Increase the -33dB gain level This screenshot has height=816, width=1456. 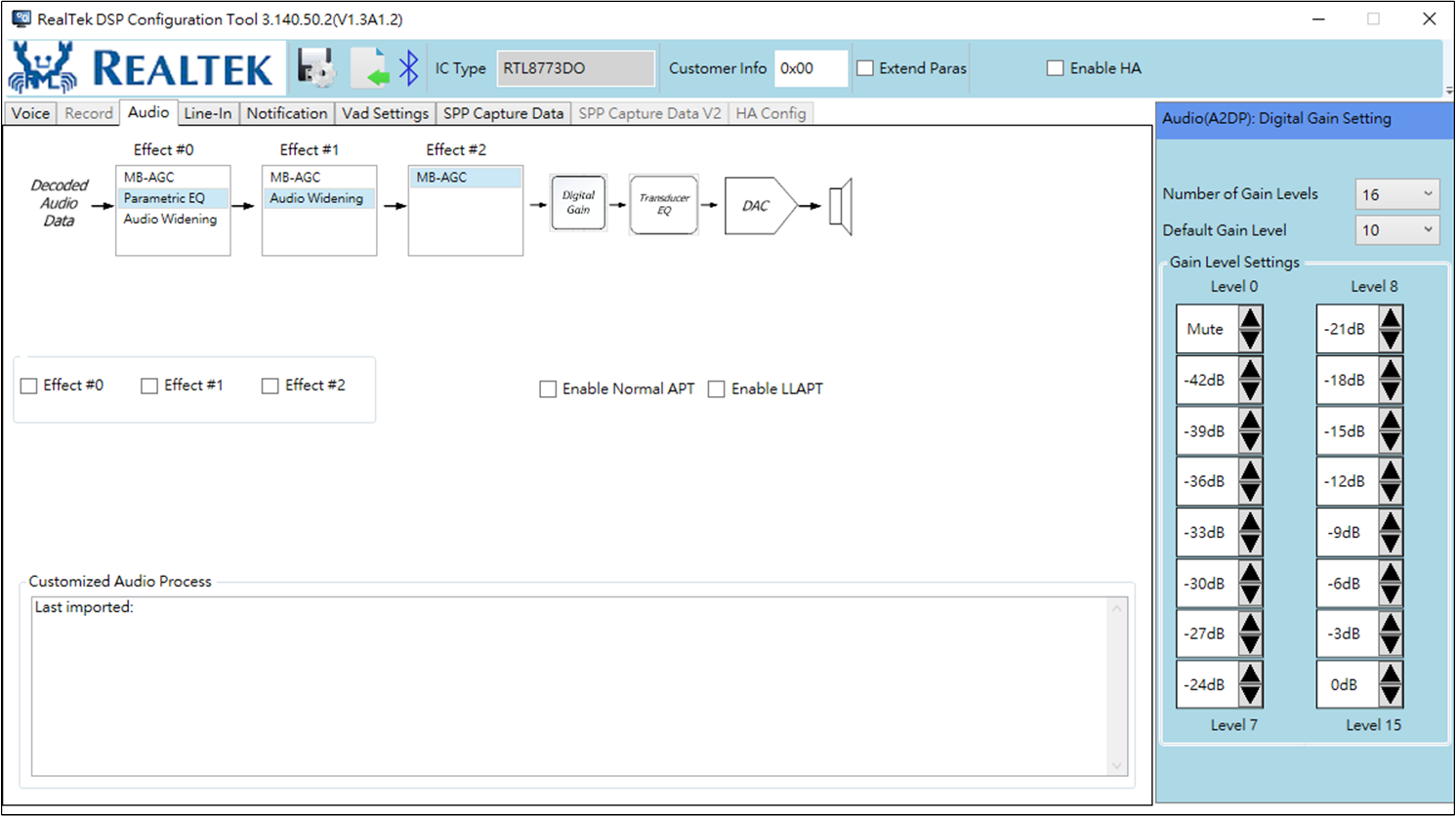[x=1250, y=520]
